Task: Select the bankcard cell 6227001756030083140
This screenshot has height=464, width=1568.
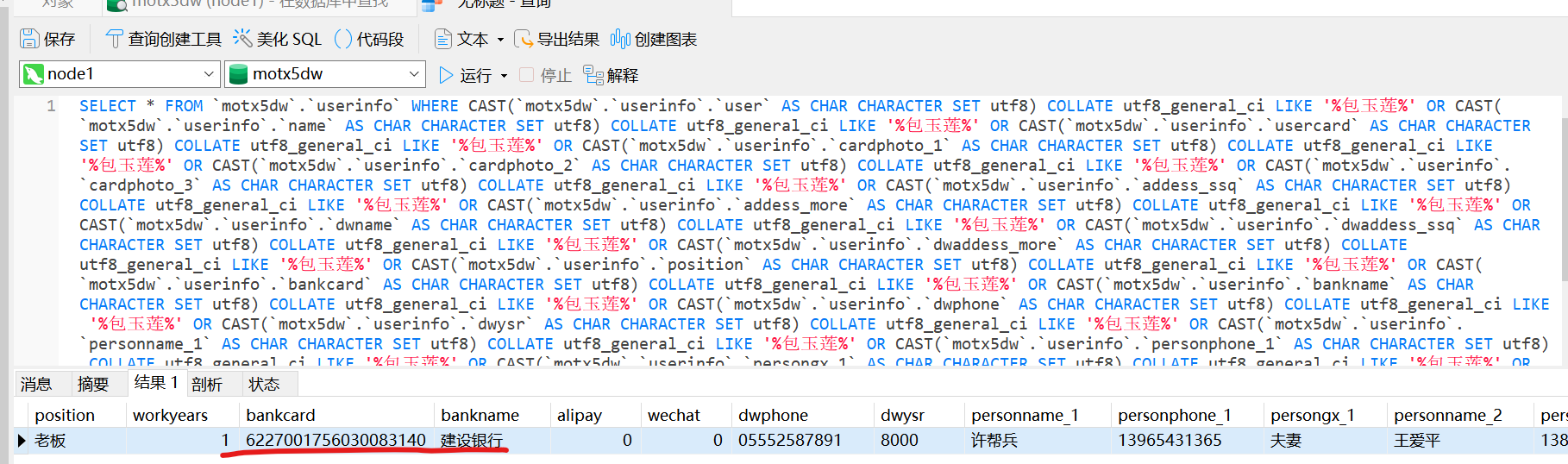Action: click(x=336, y=440)
